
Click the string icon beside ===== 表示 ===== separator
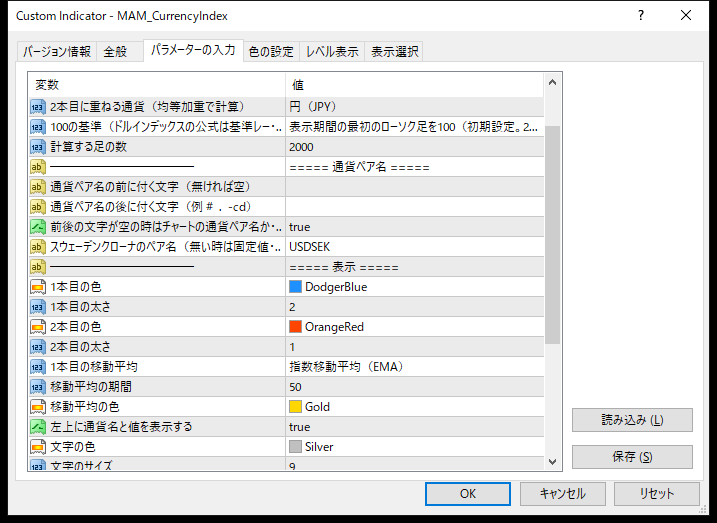[x=38, y=267]
